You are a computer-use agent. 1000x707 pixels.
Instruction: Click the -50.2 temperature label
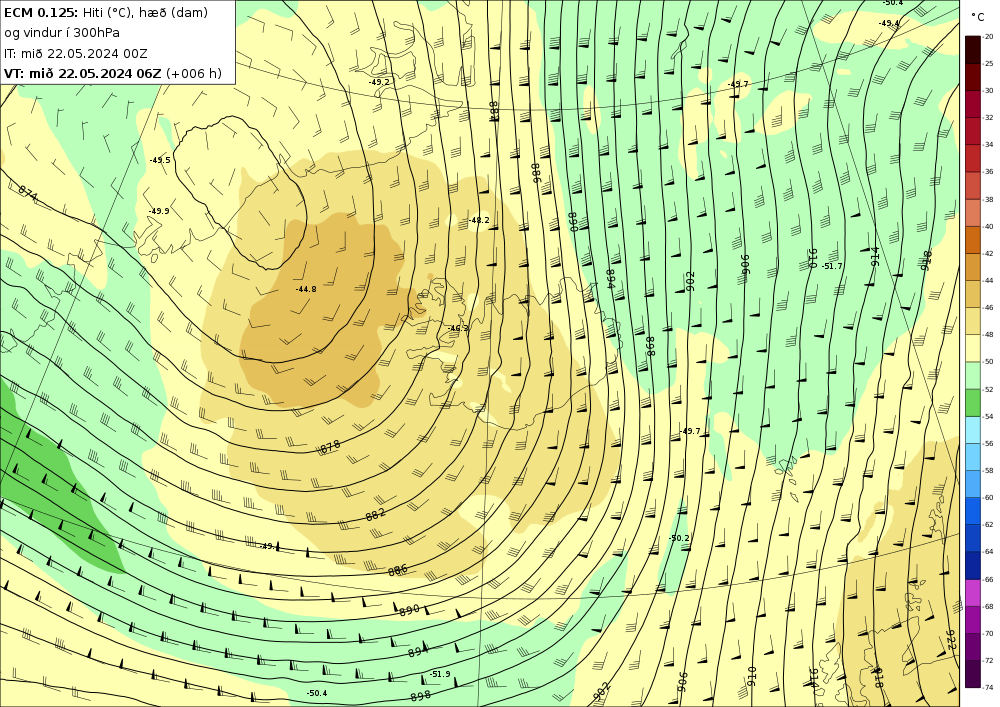[679, 538]
